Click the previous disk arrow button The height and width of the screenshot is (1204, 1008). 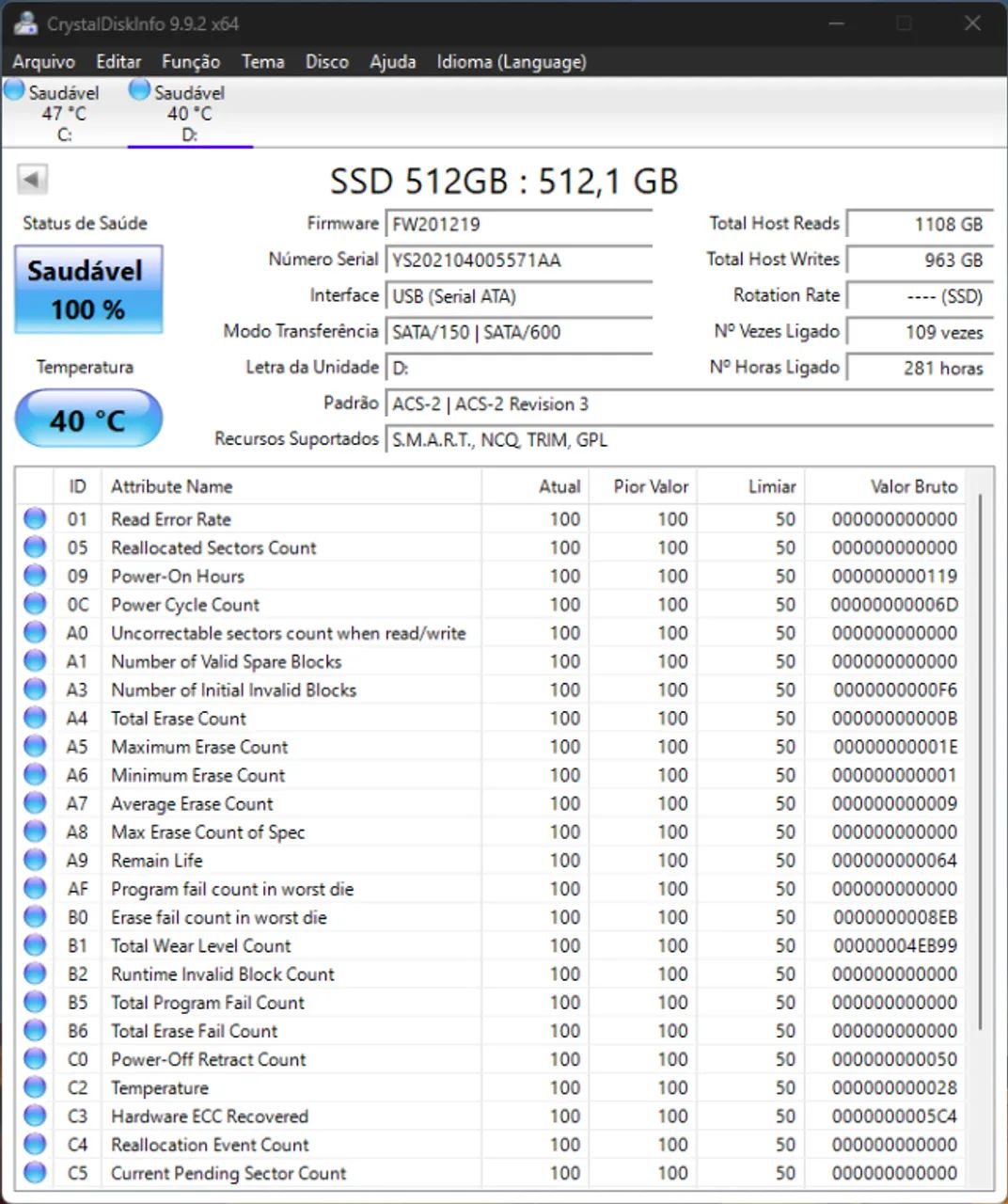tap(32, 180)
